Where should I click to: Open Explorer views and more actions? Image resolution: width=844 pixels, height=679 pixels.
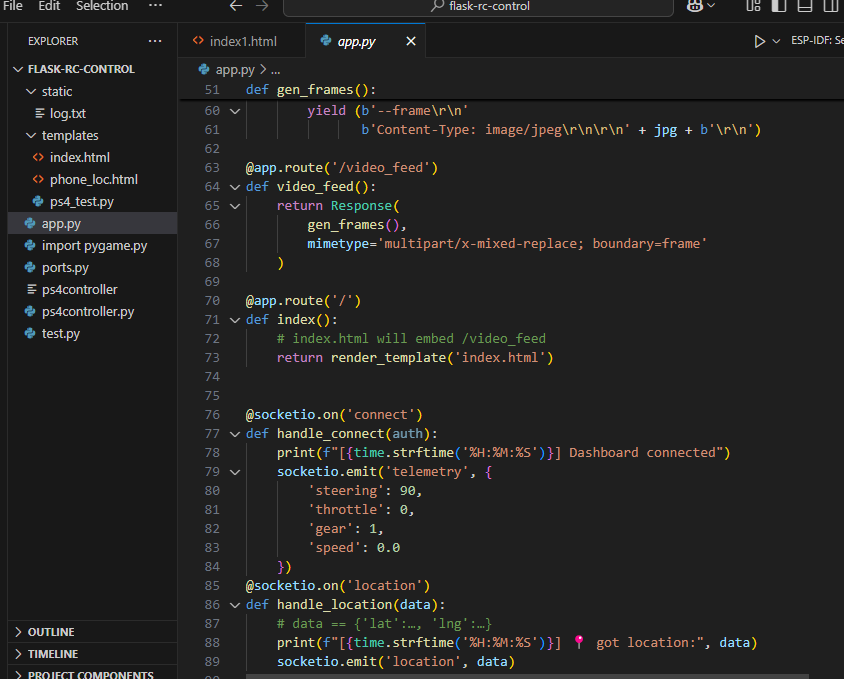pos(155,41)
